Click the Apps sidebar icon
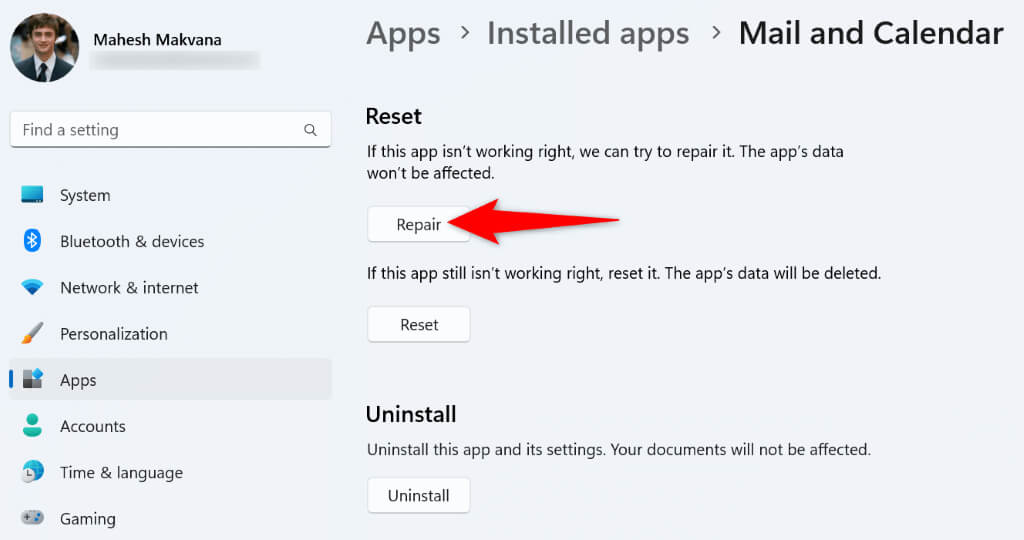Viewport: 1024px width, 540px height. (x=32, y=380)
